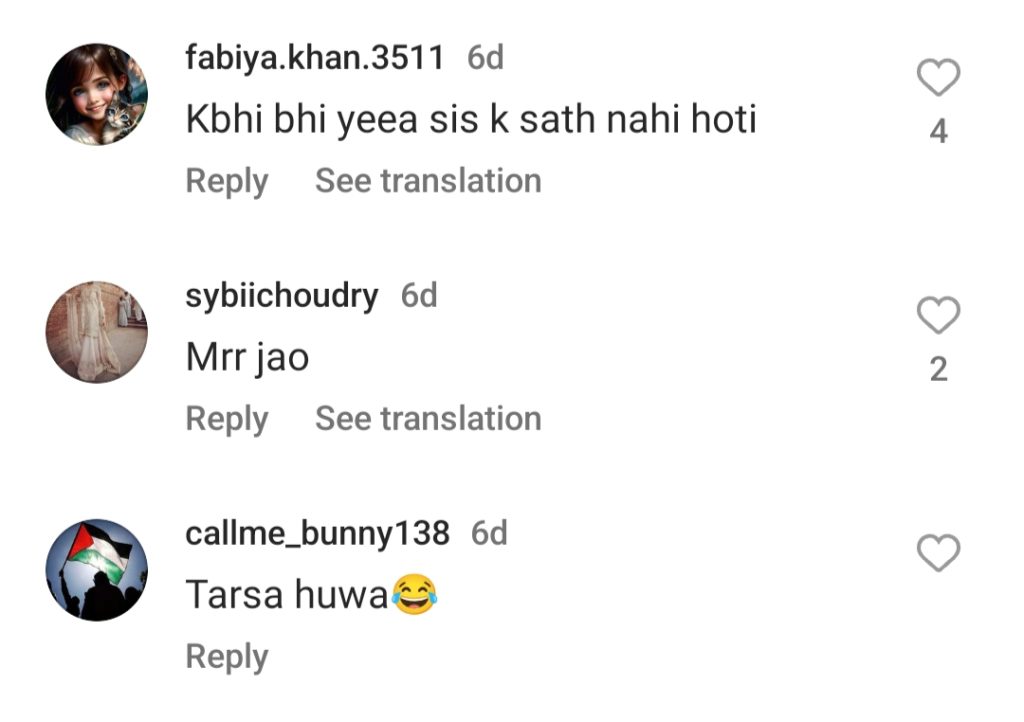Open callme_bunny138's flag profile picture
Image resolution: width=1024 pixels, height=722 pixels.
click(x=97, y=569)
